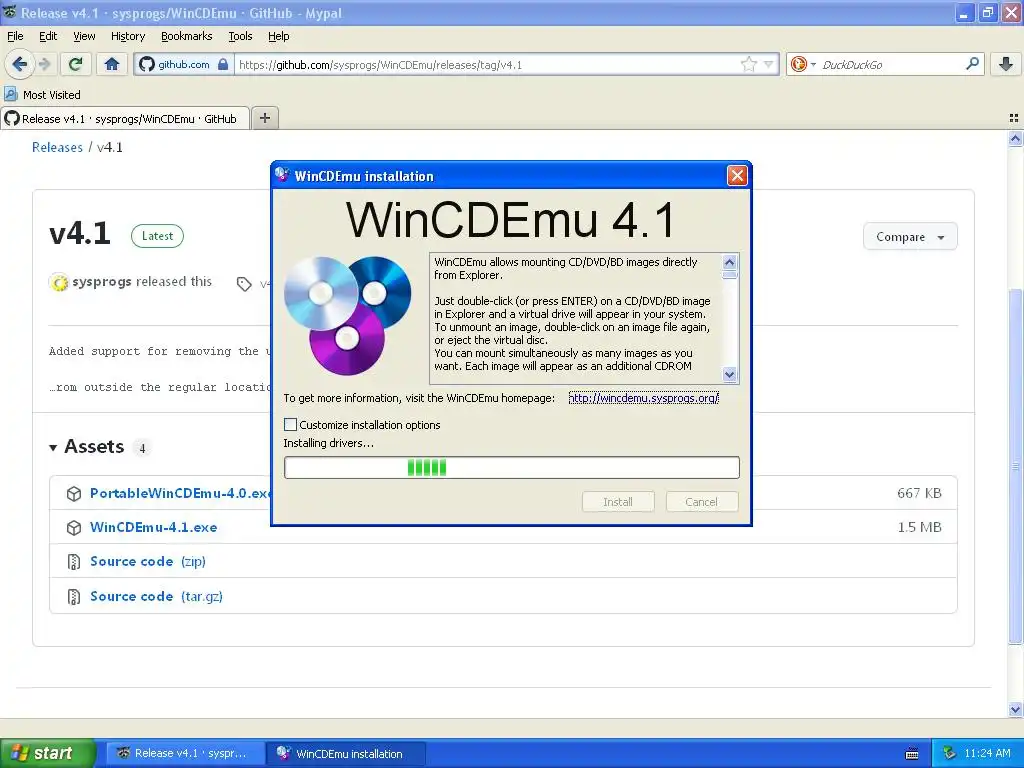Open the Home page icon
The width and height of the screenshot is (1024, 768).
[112, 64]
